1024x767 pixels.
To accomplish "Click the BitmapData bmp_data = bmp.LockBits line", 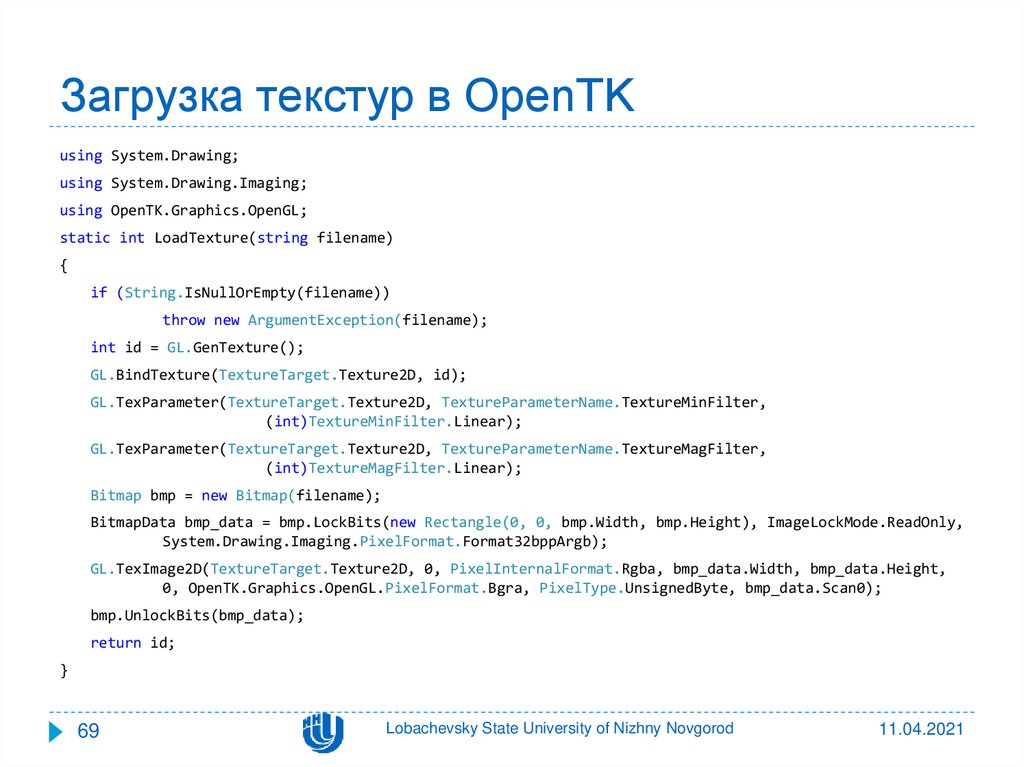I will click(x=526, y=523).
